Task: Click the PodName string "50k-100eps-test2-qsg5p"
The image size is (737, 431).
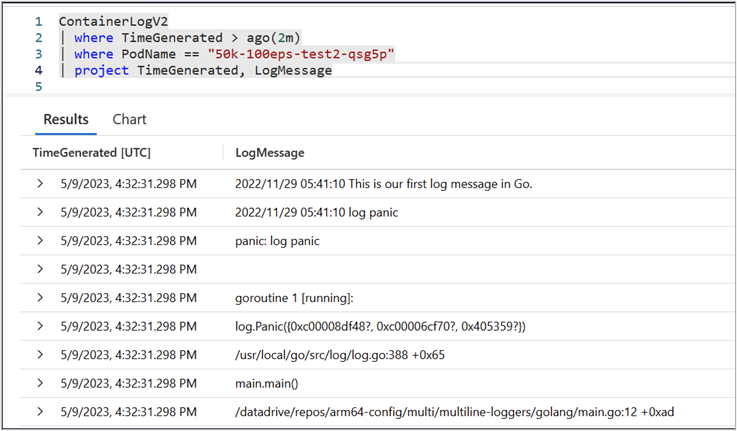Action: [301, 54]
